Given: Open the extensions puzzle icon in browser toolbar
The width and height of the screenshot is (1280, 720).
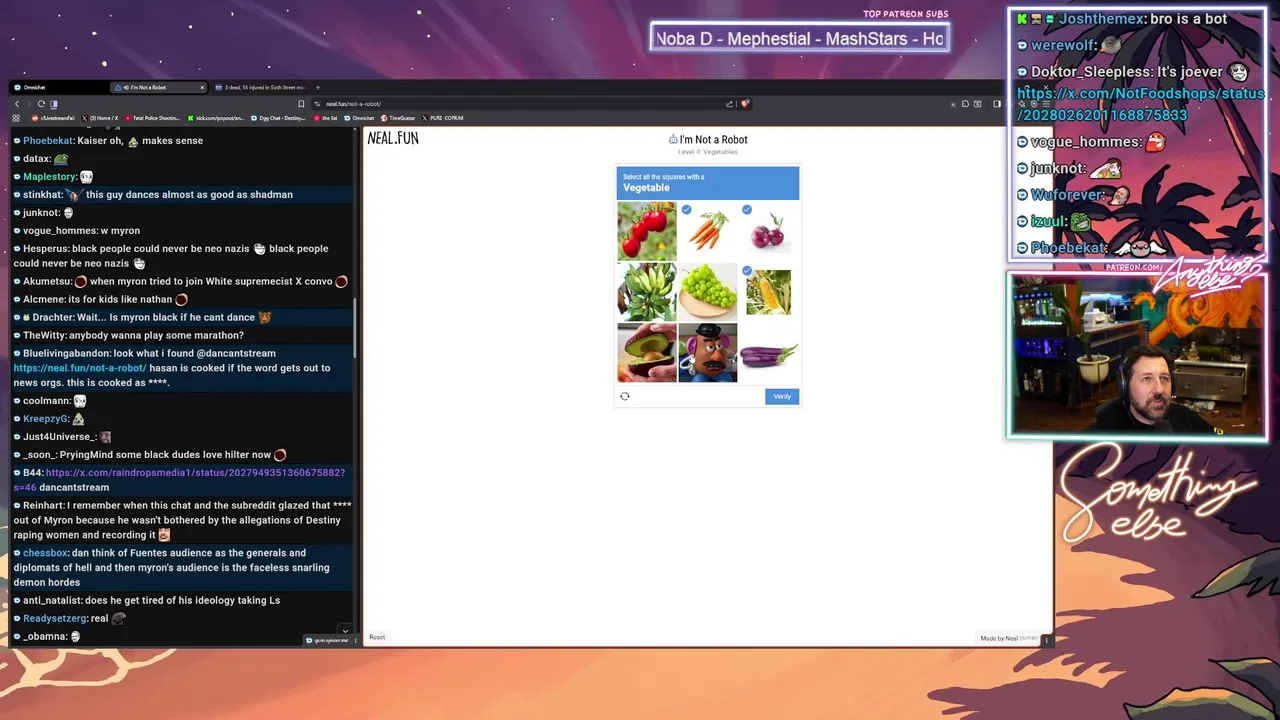Looking at the screenshot, I should (x=965, y=104).
